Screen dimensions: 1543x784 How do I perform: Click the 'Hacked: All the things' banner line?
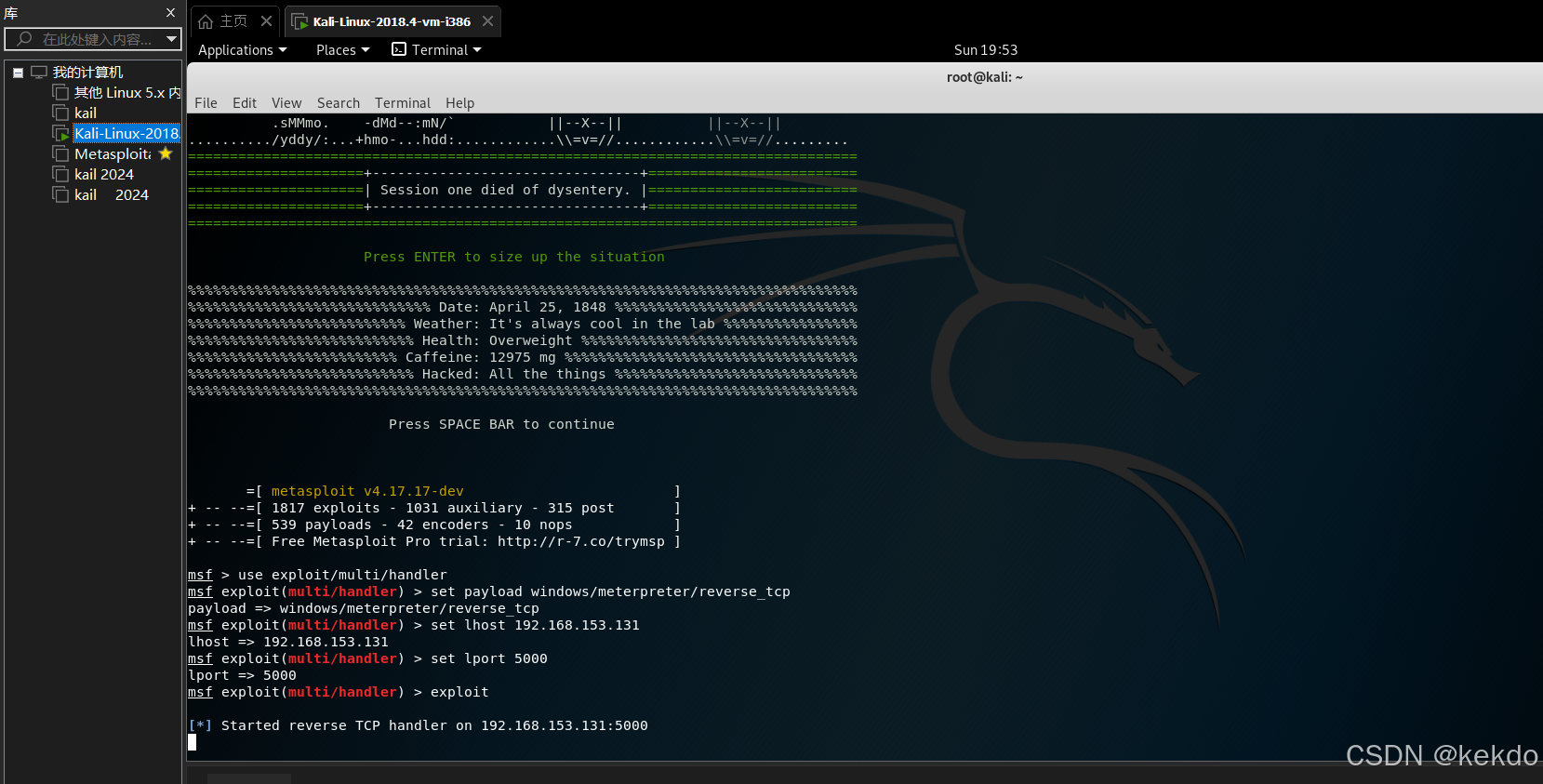(x=514, y=374)
